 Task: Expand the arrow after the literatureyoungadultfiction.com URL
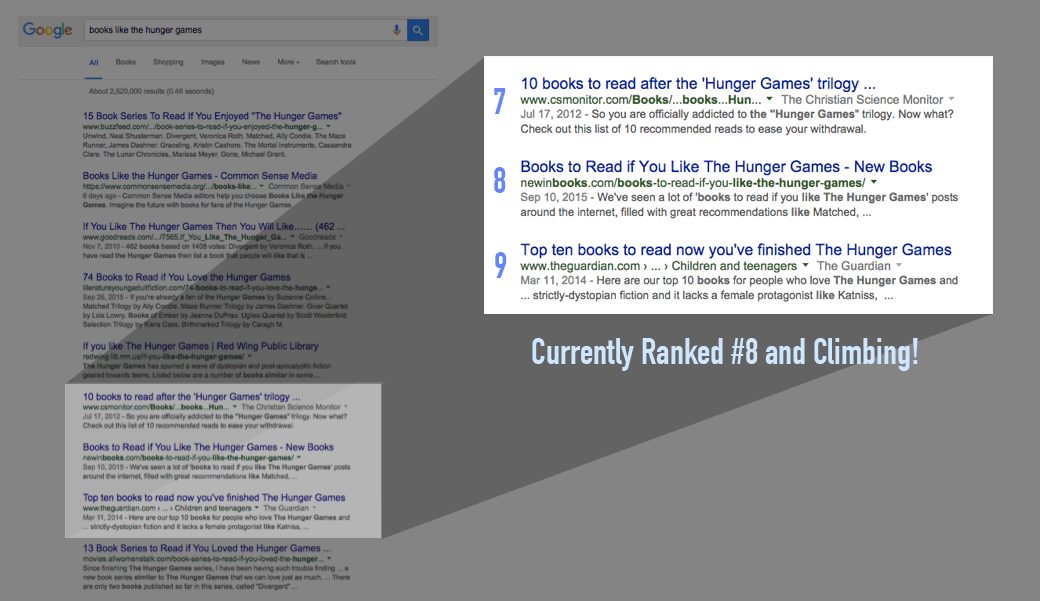328,287
